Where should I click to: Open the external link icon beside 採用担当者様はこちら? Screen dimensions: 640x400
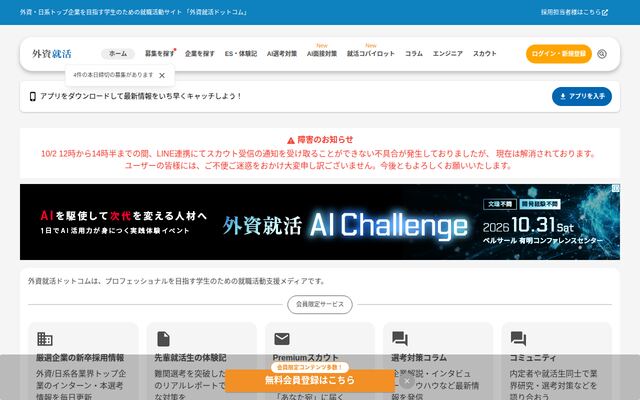coord(605,13)
